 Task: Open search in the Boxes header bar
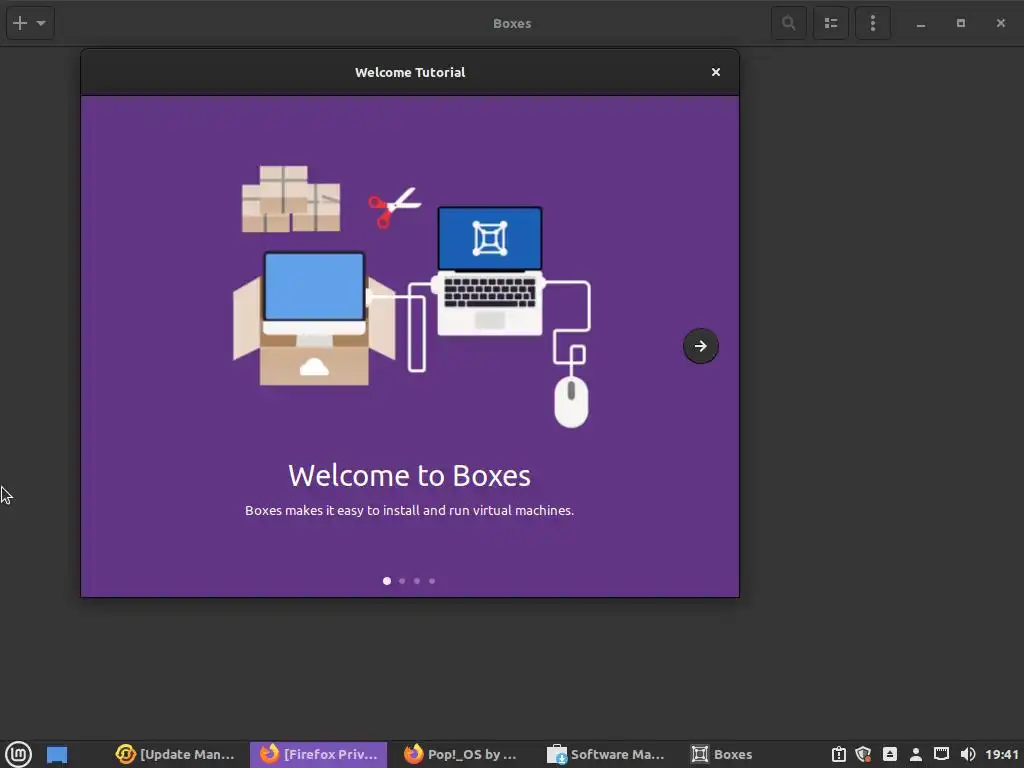(788, 24)
